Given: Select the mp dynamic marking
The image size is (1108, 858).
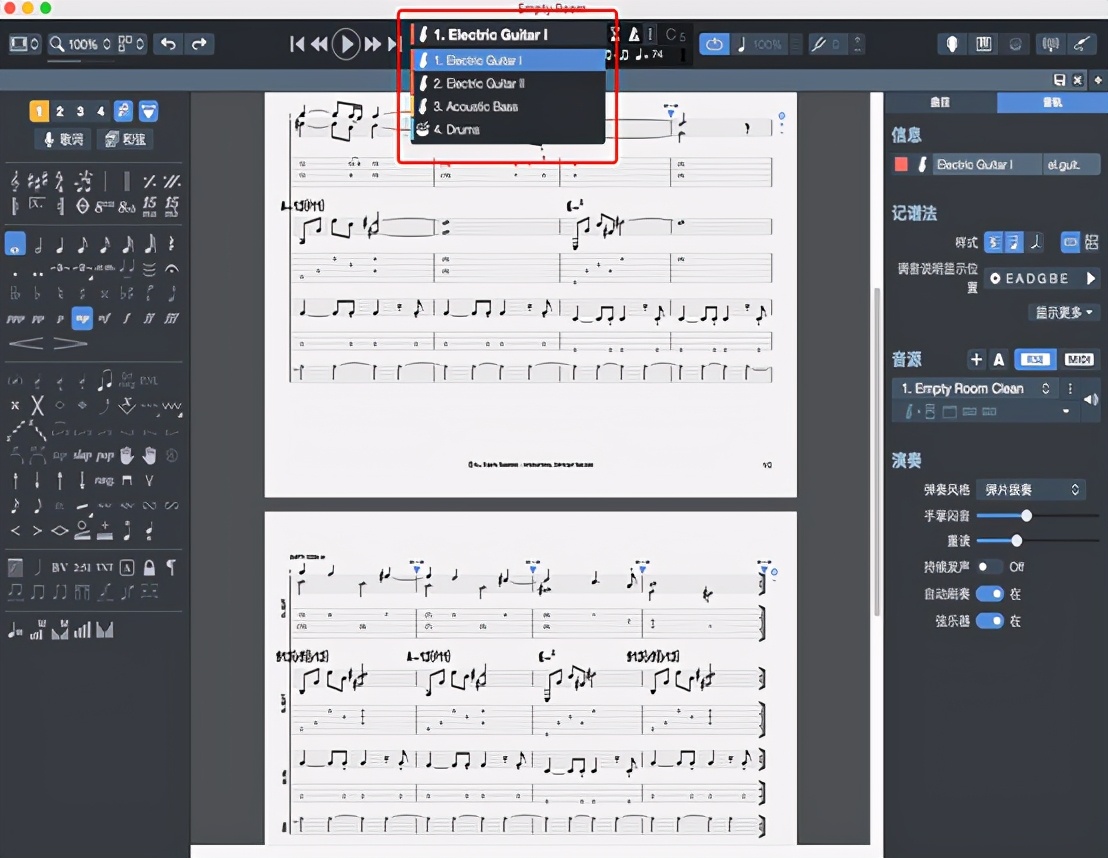Looking at the screenshot, I should coord(82,319).
